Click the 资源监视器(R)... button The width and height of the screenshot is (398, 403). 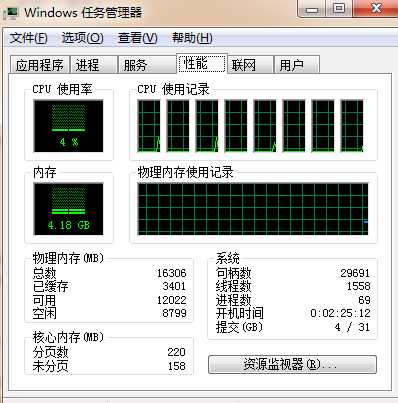point(292,364)
